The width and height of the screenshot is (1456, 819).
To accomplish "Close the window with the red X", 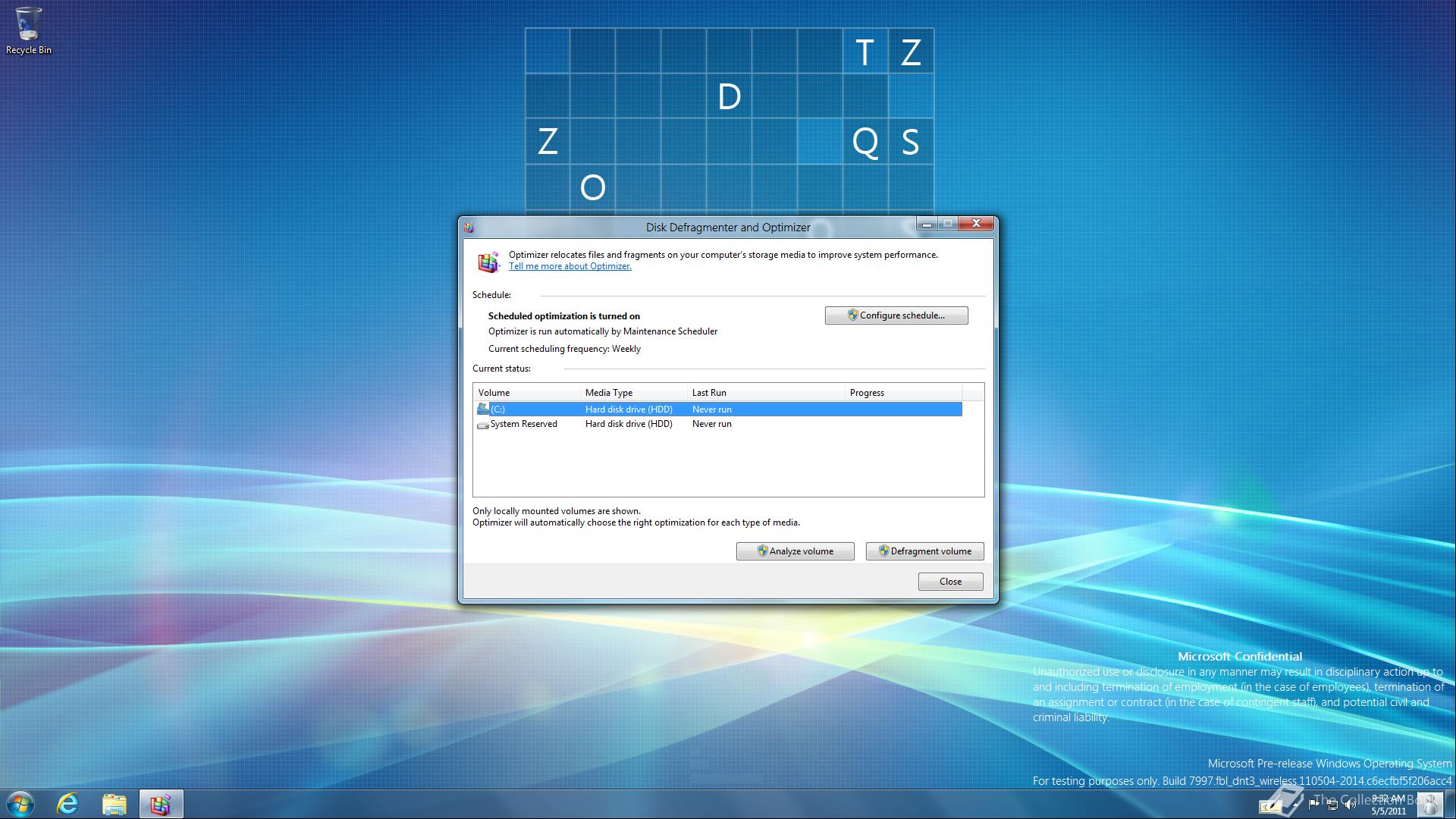I will [x=976, y=224].
